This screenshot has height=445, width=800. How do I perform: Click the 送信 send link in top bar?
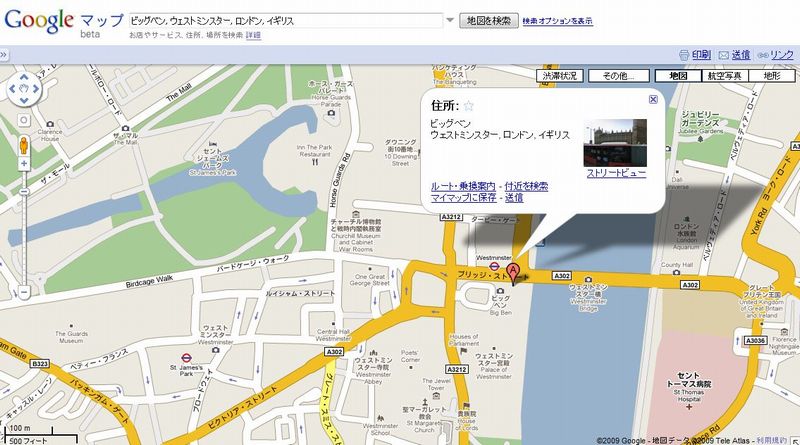pos(741,55)
